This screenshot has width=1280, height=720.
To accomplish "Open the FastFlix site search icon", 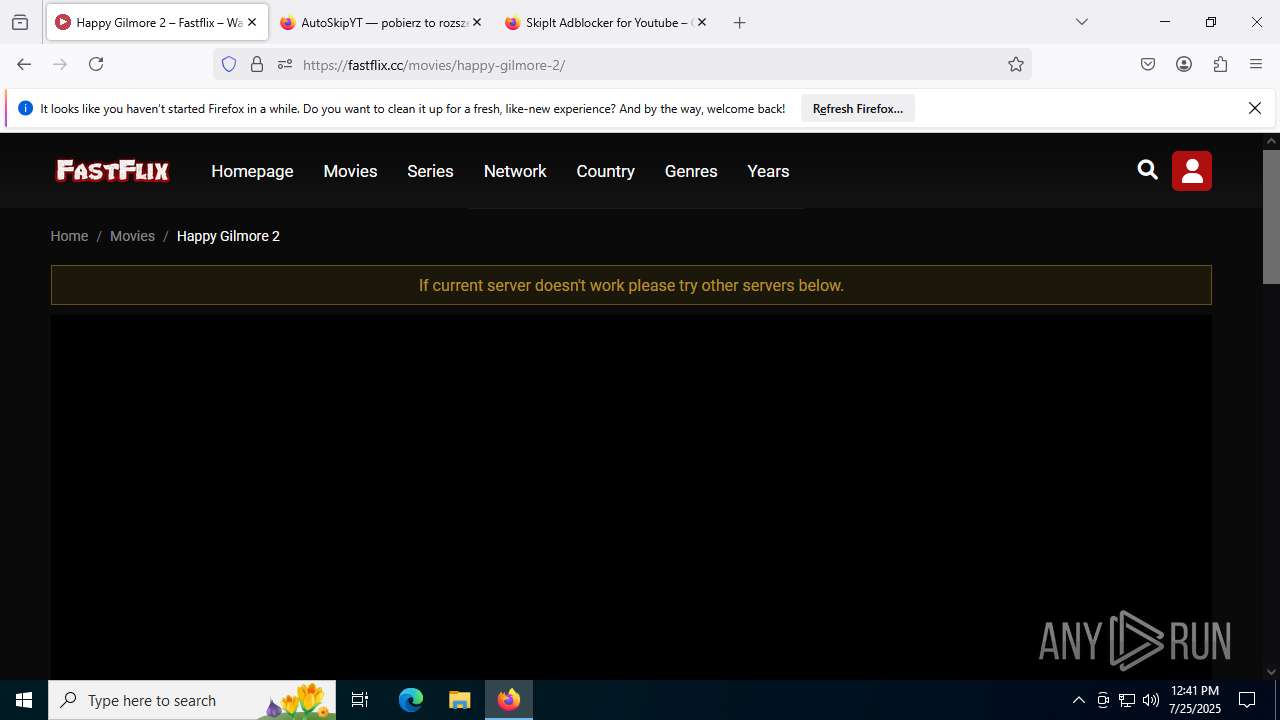I will (1147, 170).
